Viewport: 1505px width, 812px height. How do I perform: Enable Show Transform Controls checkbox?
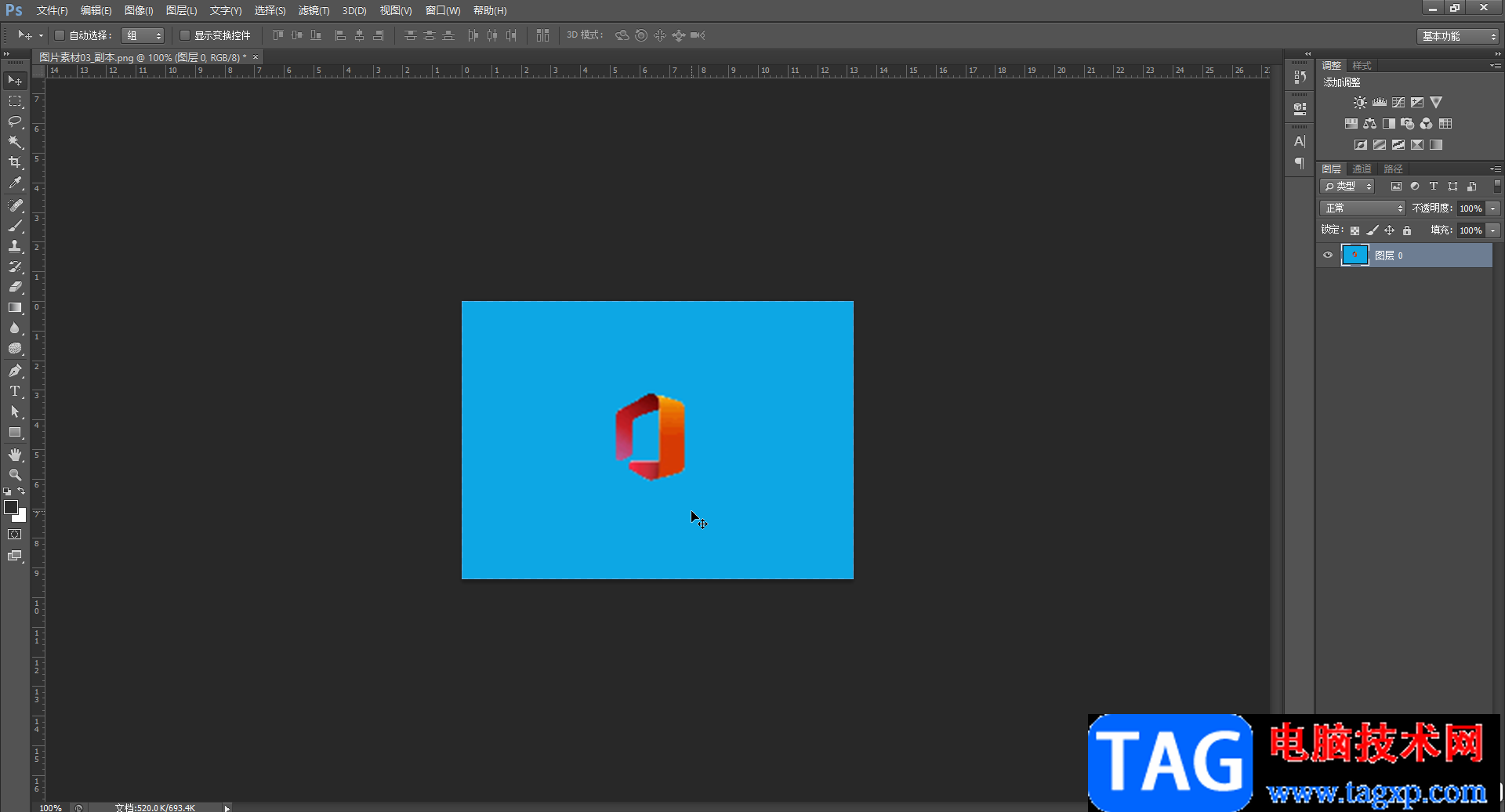click(x=185, y=35)
